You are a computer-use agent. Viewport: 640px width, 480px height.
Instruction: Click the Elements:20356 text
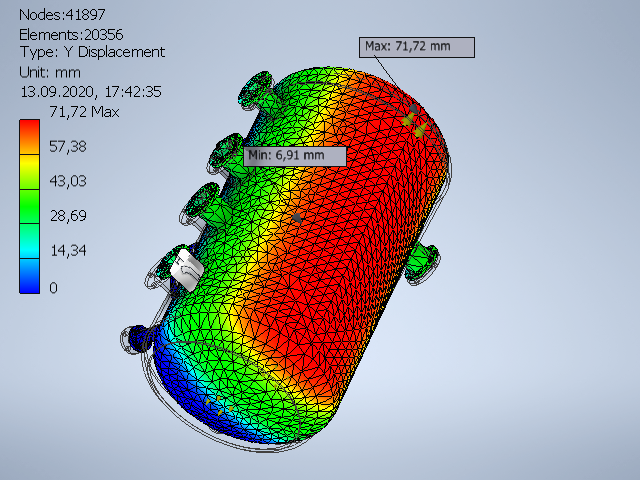(71, 35)
